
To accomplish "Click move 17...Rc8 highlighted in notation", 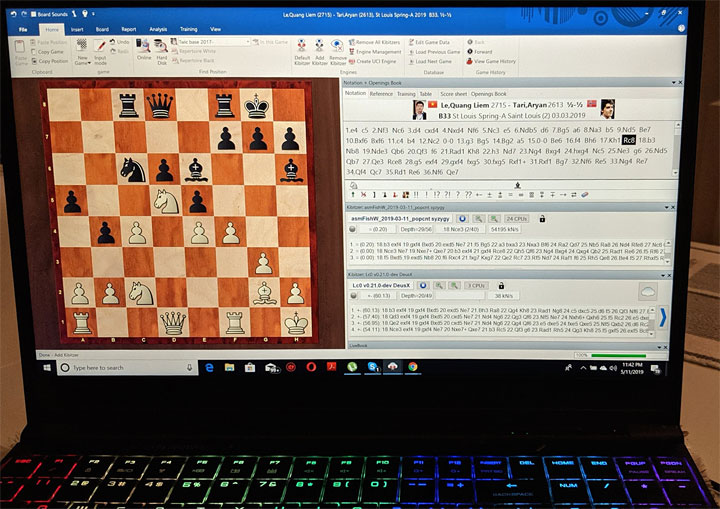I will (628, 140).
